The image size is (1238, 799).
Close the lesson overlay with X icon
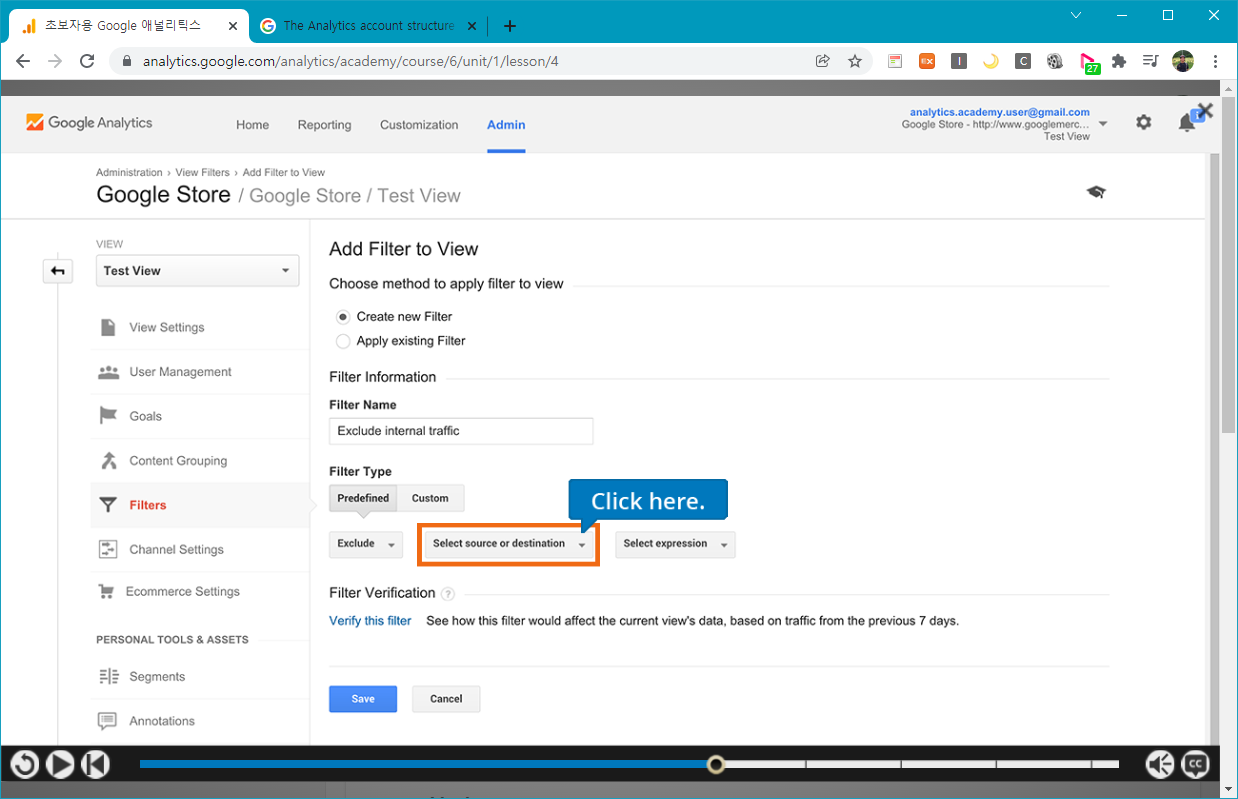[x=1205, y=111]
